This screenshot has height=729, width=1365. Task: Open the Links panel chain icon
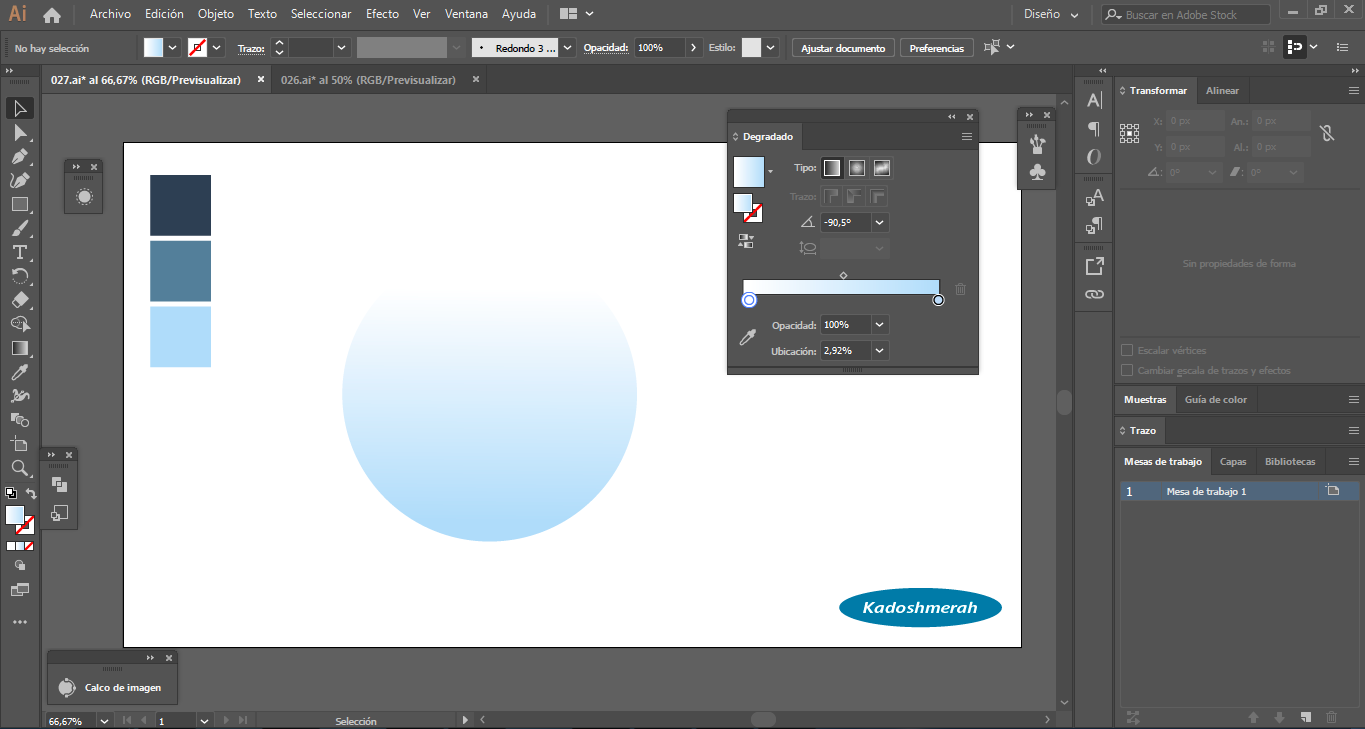coord(1094,294)
